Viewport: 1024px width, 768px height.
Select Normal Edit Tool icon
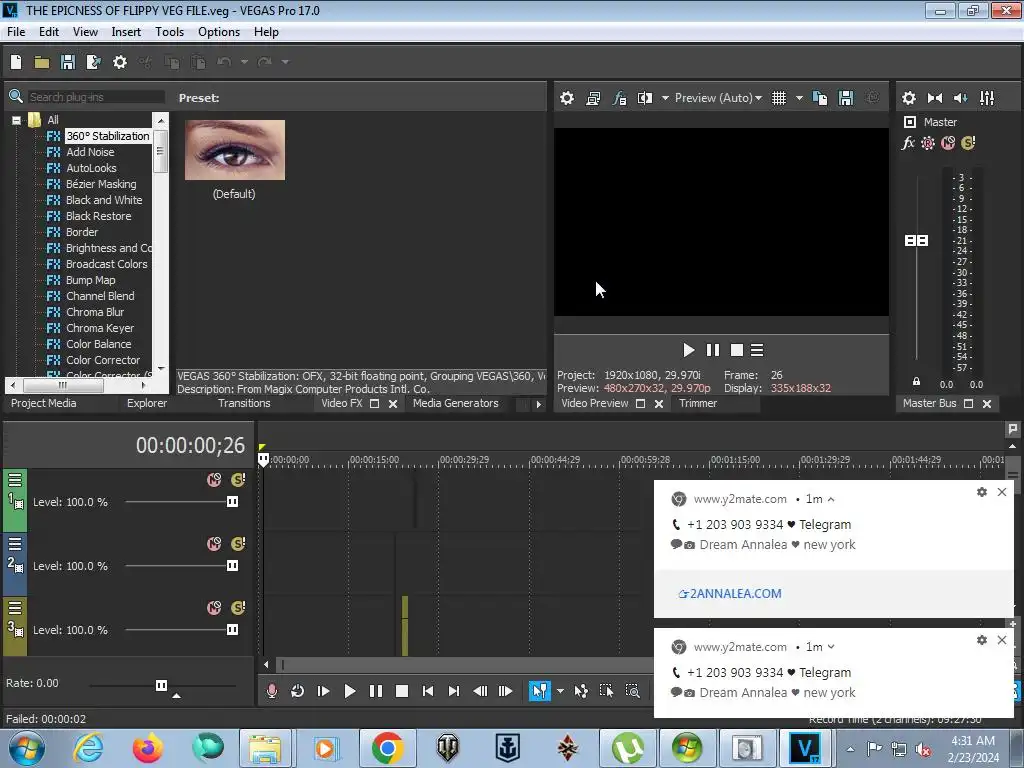pyautogui.click(x=539, y=691)
